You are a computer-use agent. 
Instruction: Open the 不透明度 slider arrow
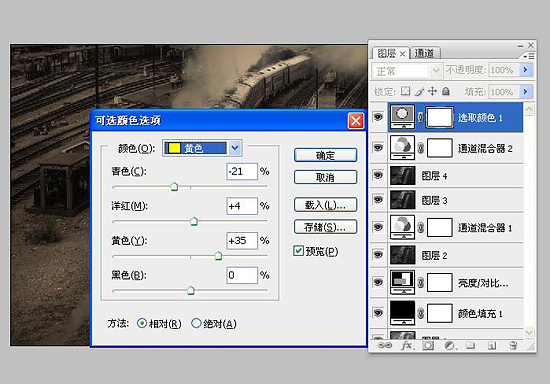(x=525, y=70)
